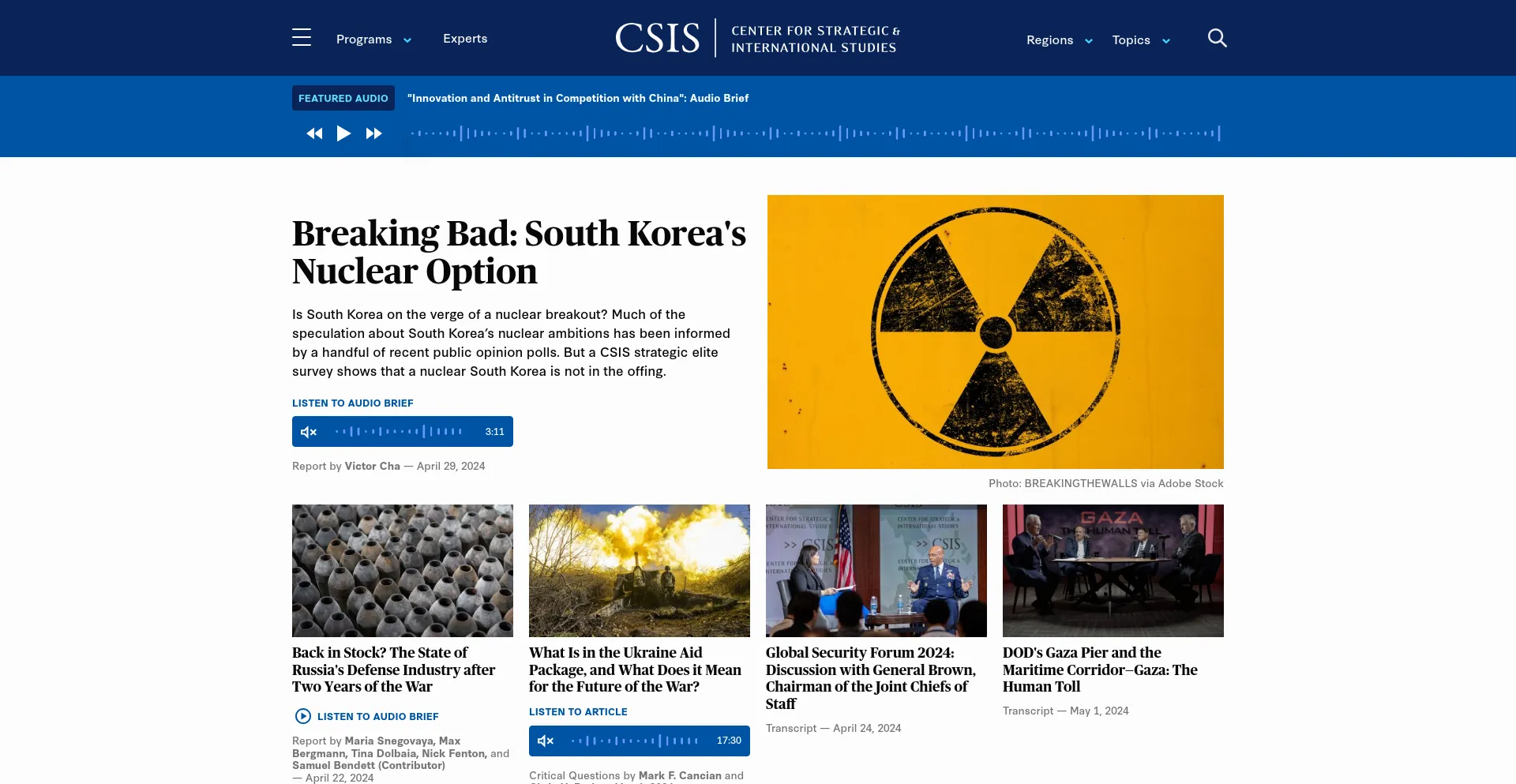Open author Victor Cha's profile
The image size is (1516, 784).
click(373, 466)
